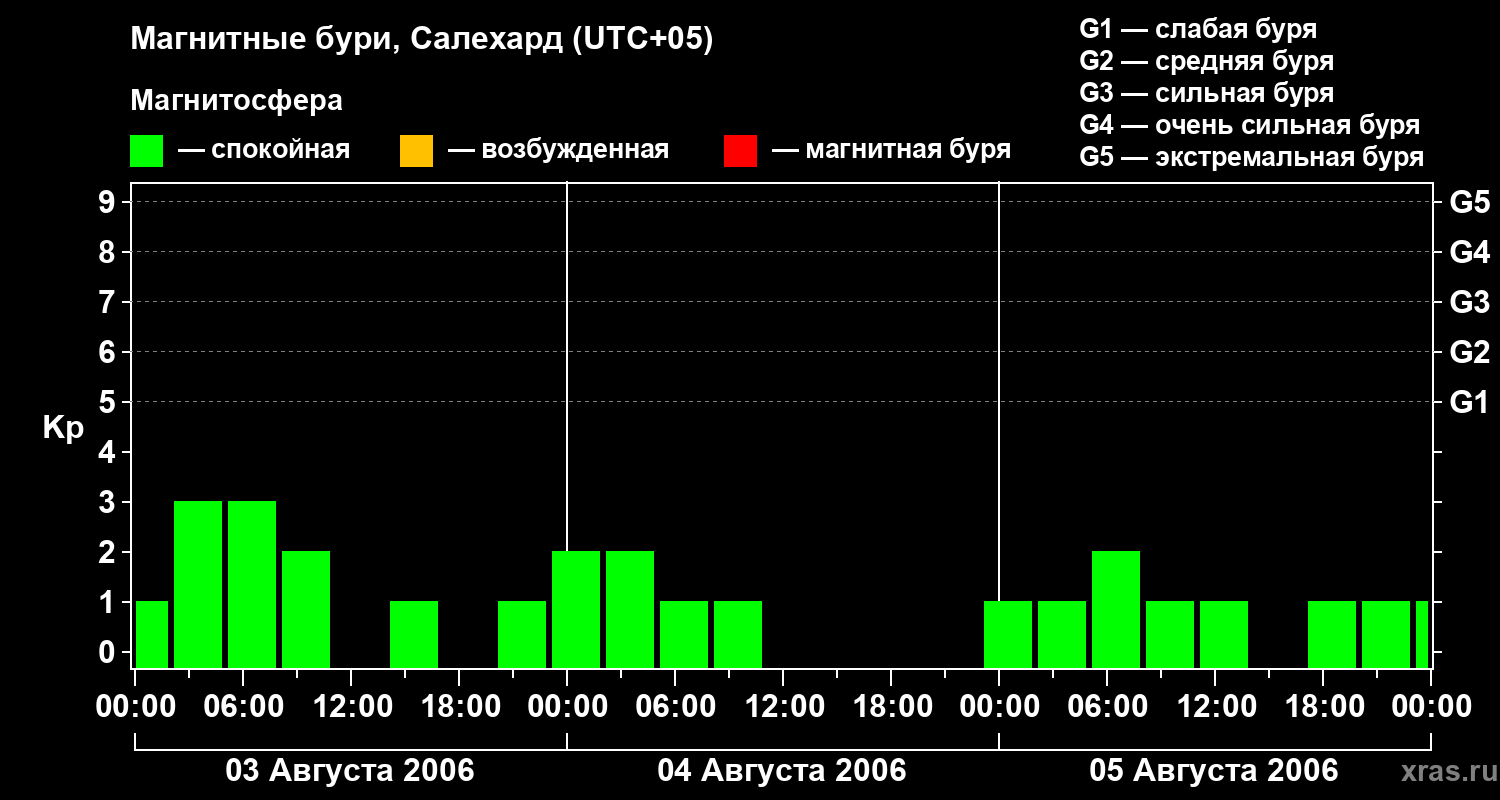Click the only Kp 2 bar on 03 Августа
The image size is (1500, 800).
click(x=306, y=609)
